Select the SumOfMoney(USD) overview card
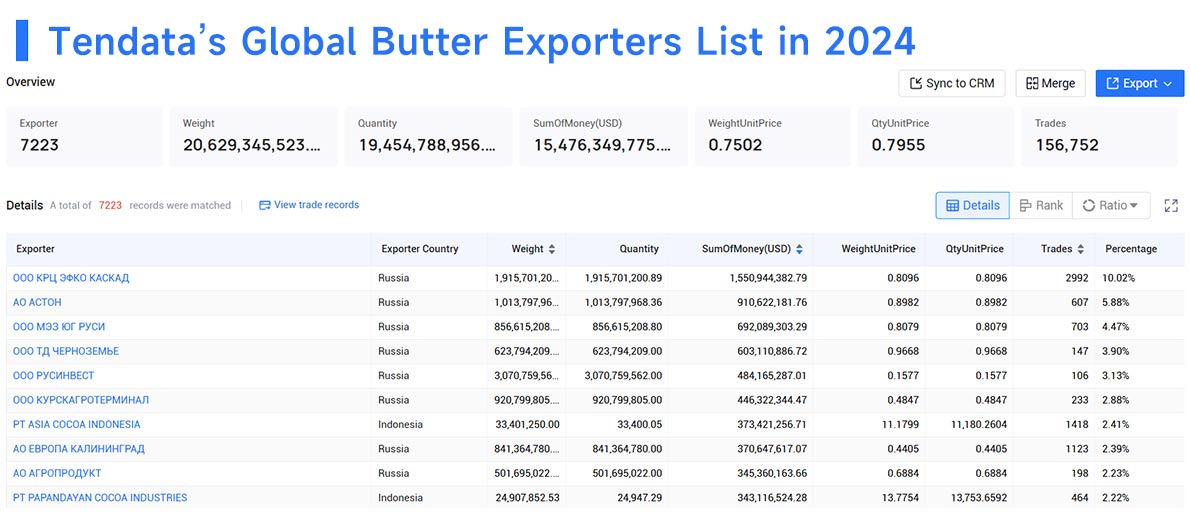The width and height of the screenshot is (1190, 527). (603, 137)
